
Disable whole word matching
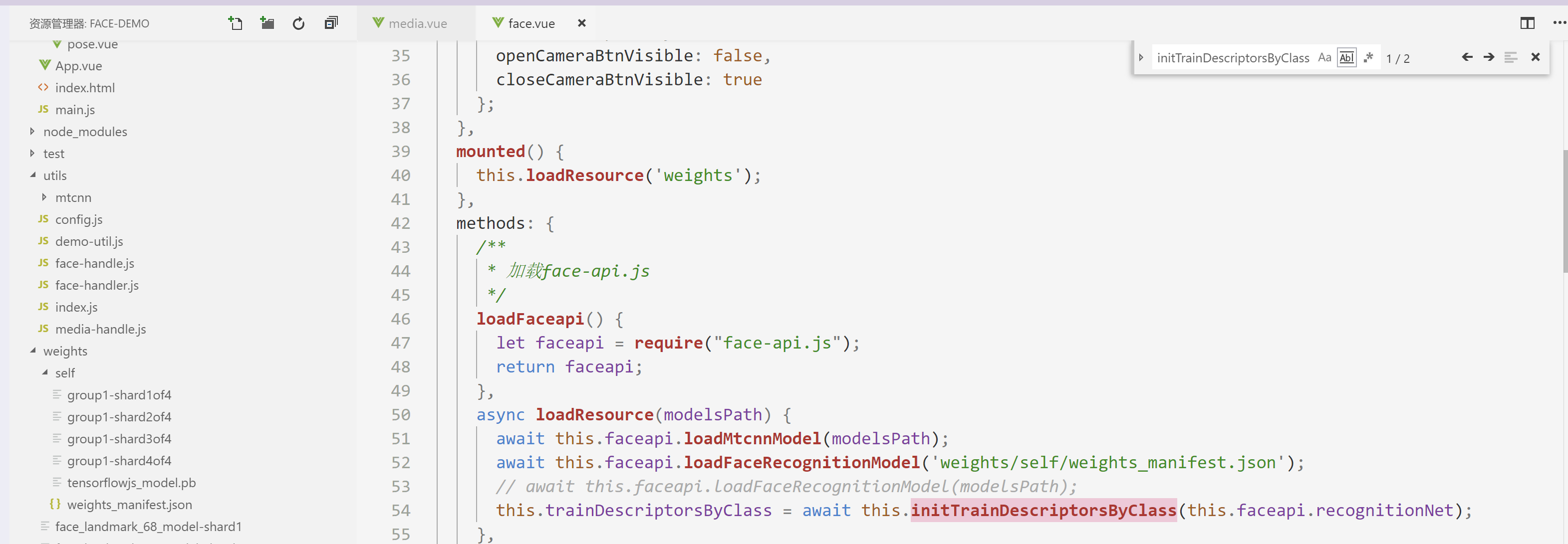pos(1346,57)
